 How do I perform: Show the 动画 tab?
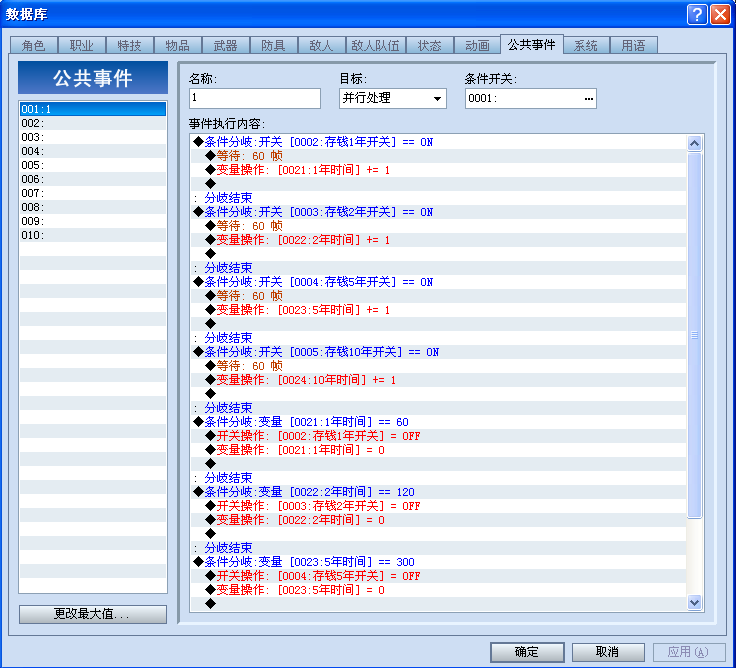[x=477, y=46]
